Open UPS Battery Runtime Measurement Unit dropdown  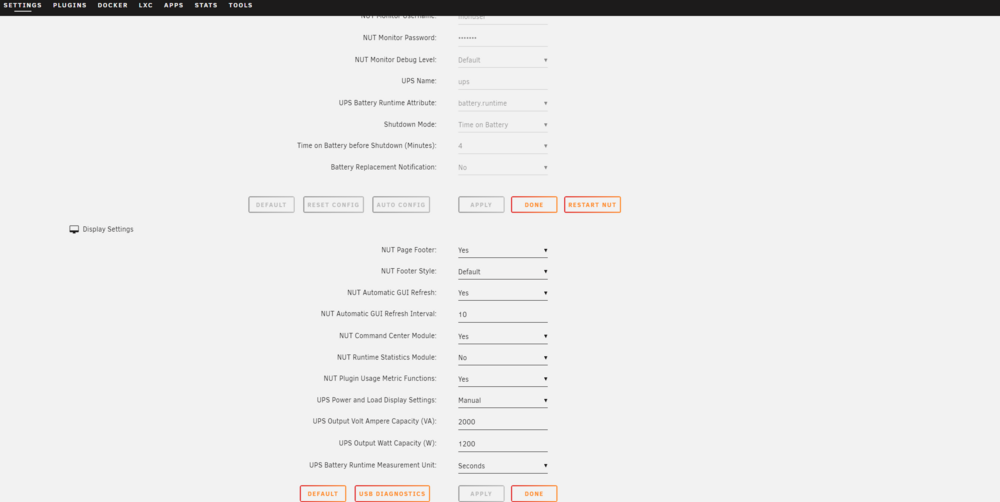click(503, 466)
